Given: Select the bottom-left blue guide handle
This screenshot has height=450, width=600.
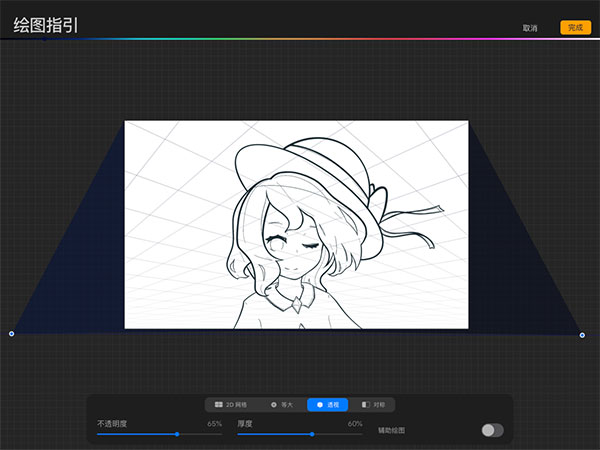Looking at the screenshot, I should 11,334.
